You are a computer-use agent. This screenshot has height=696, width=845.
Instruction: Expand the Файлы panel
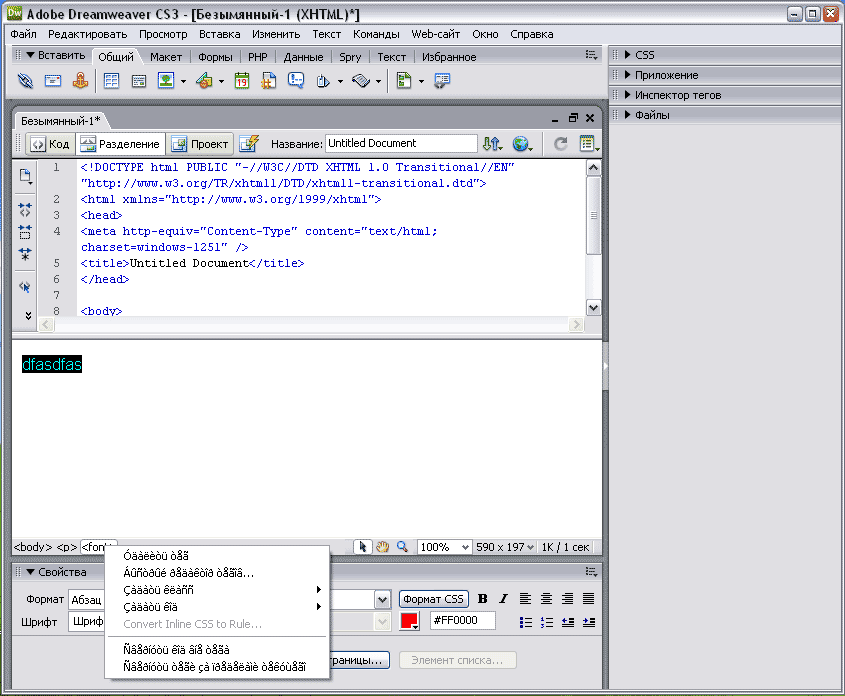(x=628, y=115)
